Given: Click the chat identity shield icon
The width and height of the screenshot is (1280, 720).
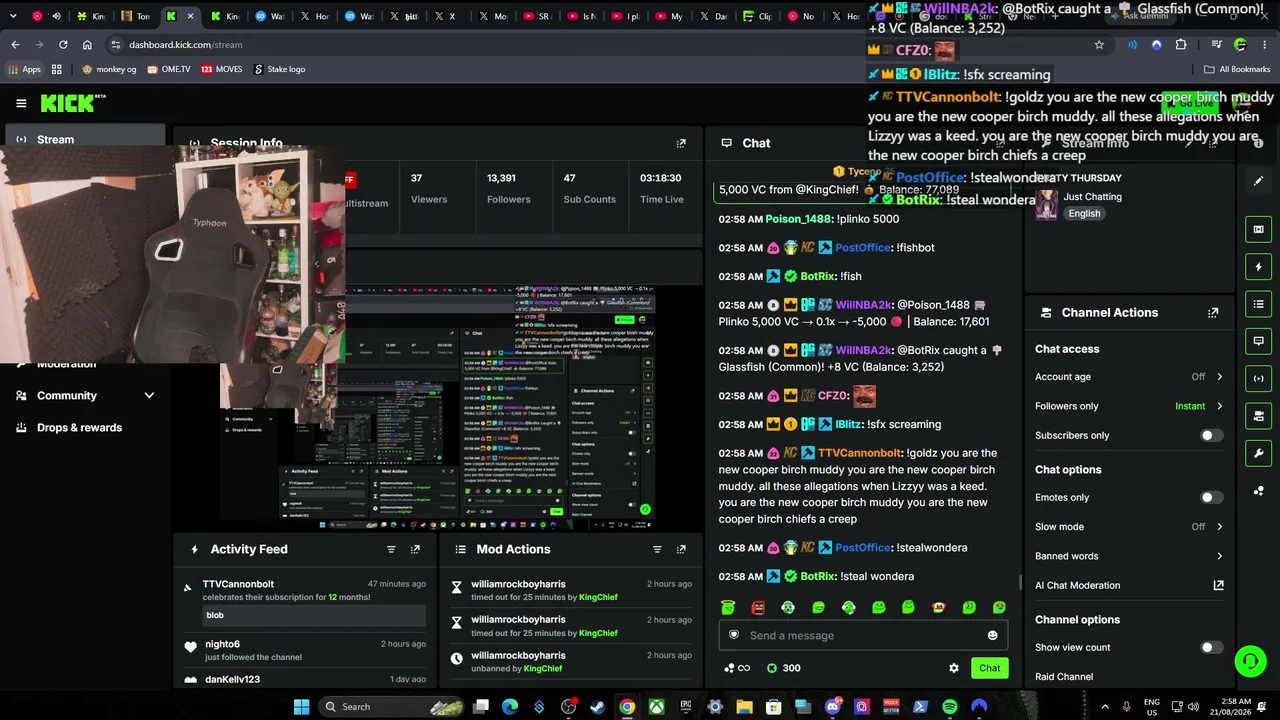Looking at the screenshot, I should pos(734,635).
